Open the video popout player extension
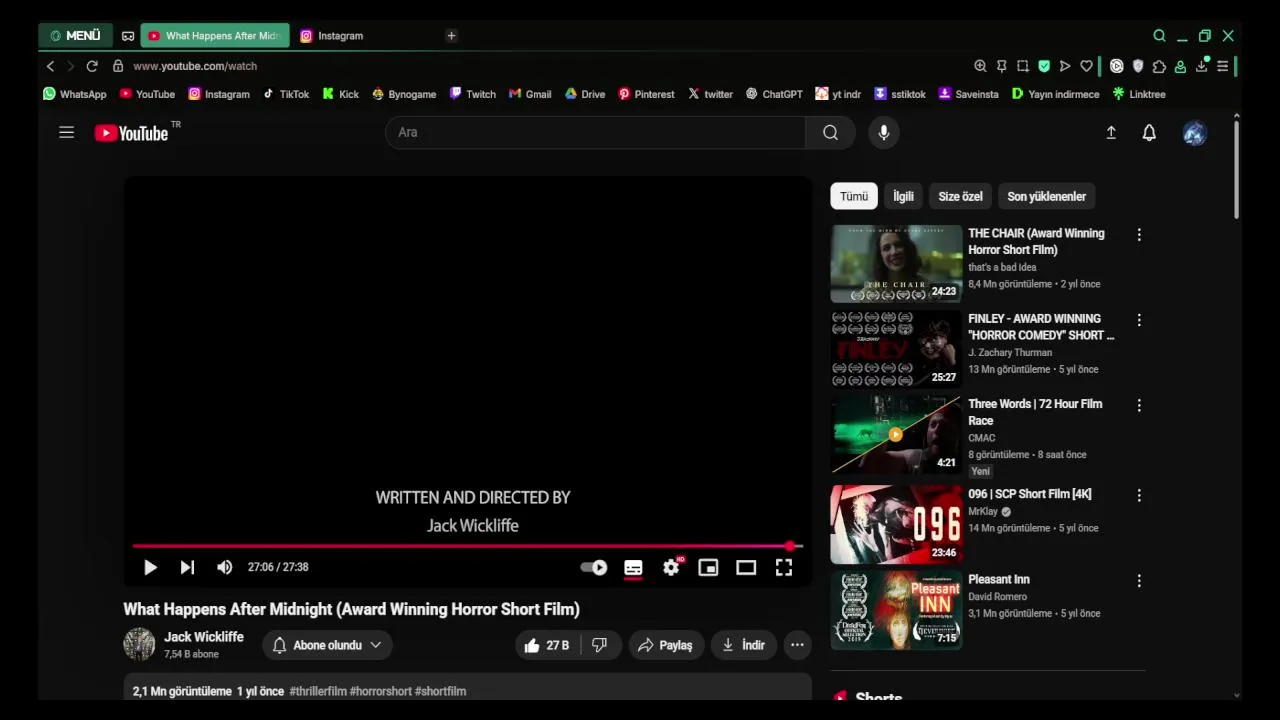The image size is (1280, 720). point(1117,66)
